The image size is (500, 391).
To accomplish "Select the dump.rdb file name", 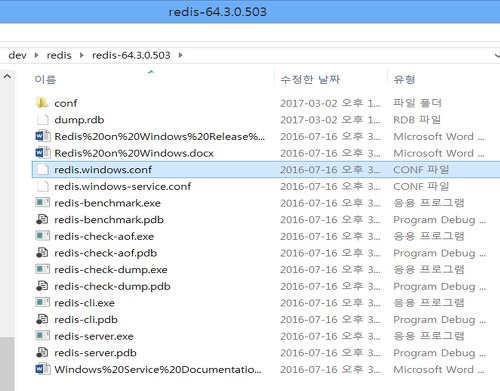I will pyautogui.click(x=79, y=120).
